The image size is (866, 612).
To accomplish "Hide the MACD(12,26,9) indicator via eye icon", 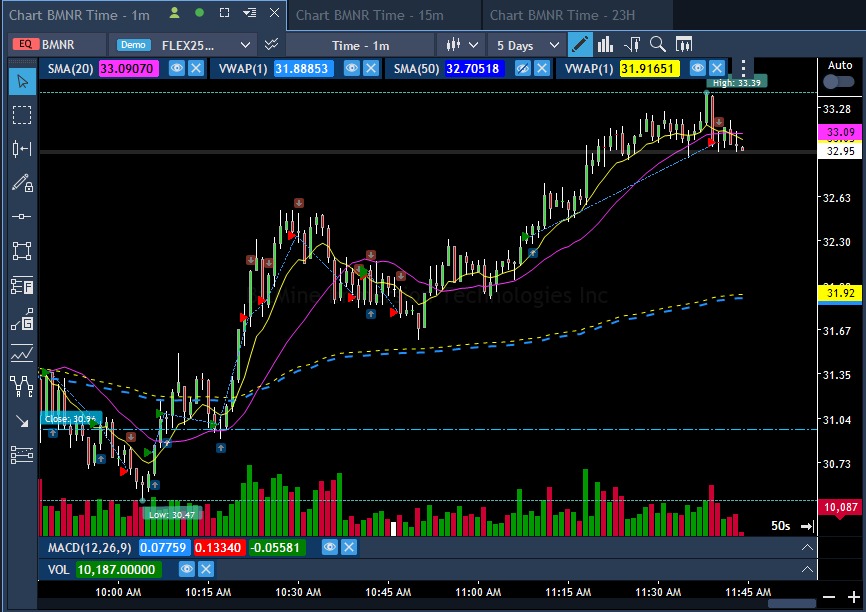I will tap(330, 547).
